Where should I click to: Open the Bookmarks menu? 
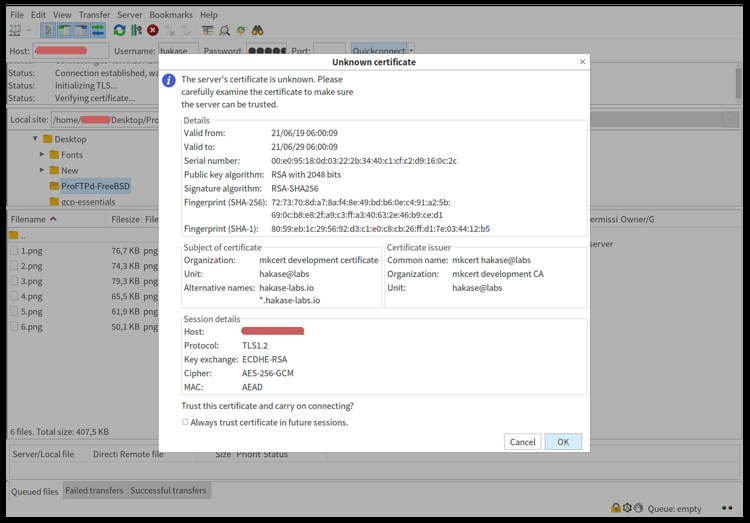[172, 15]
